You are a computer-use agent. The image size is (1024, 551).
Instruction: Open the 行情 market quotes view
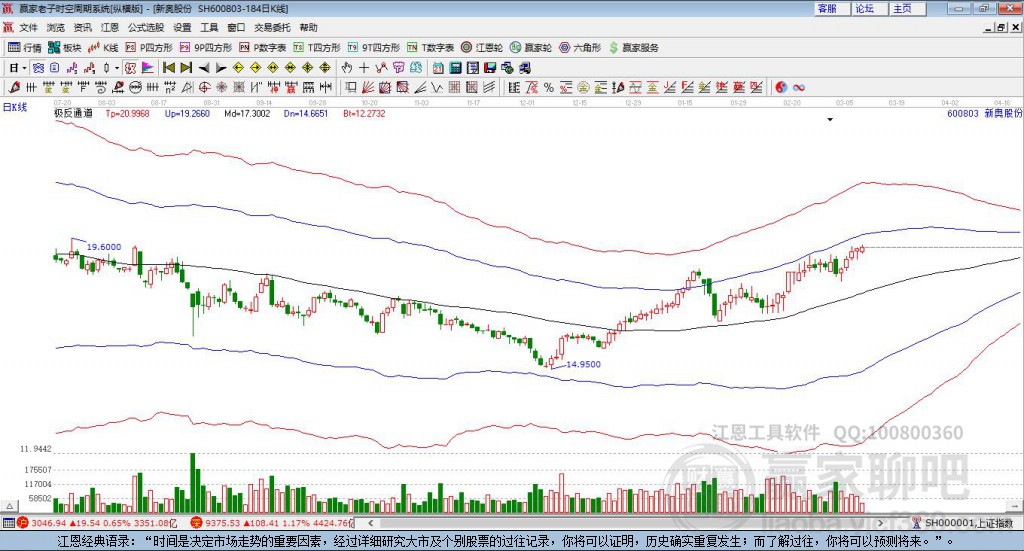pyautogui.click(x=24, y=48)
